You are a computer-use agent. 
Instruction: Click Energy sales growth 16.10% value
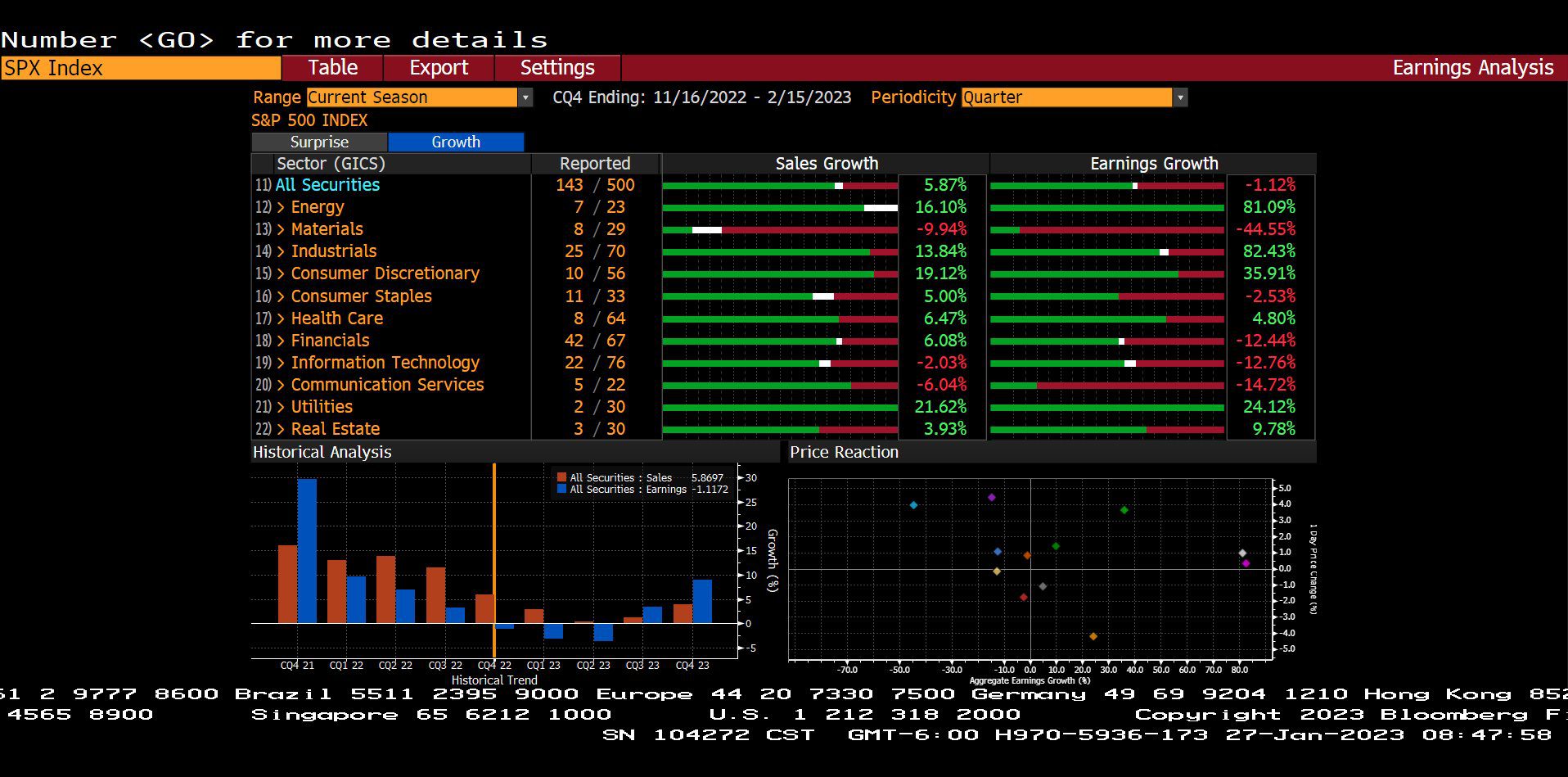pyautogui.click(x=940, y=207)
